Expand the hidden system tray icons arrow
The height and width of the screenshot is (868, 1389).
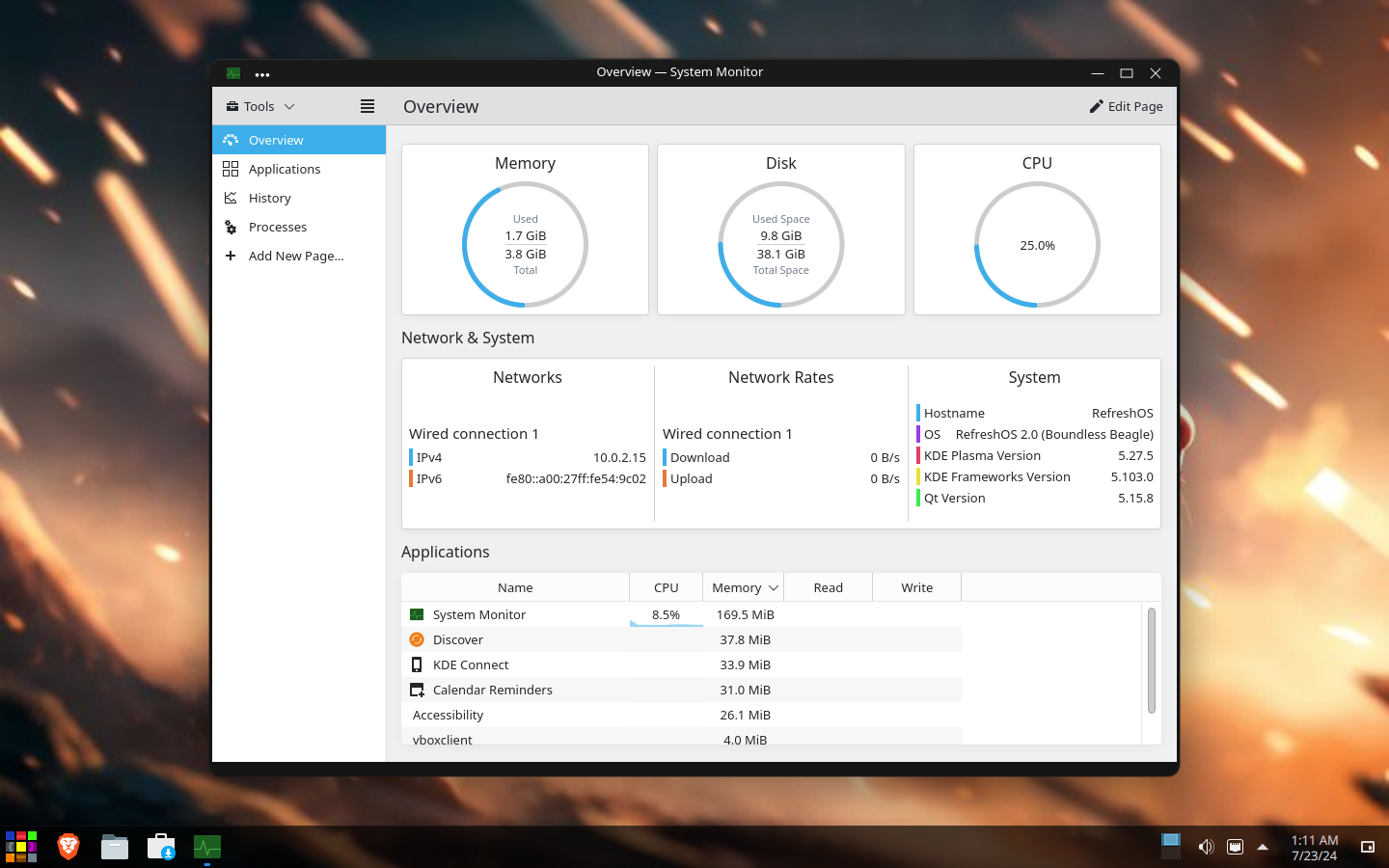click(1263, 847)
